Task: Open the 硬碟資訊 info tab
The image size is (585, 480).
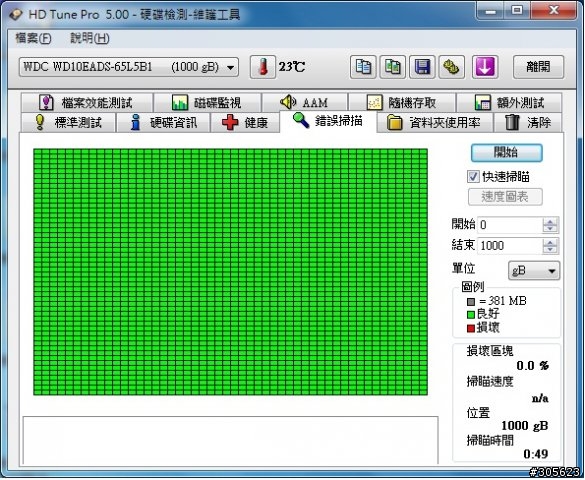Action: (163, 123)
